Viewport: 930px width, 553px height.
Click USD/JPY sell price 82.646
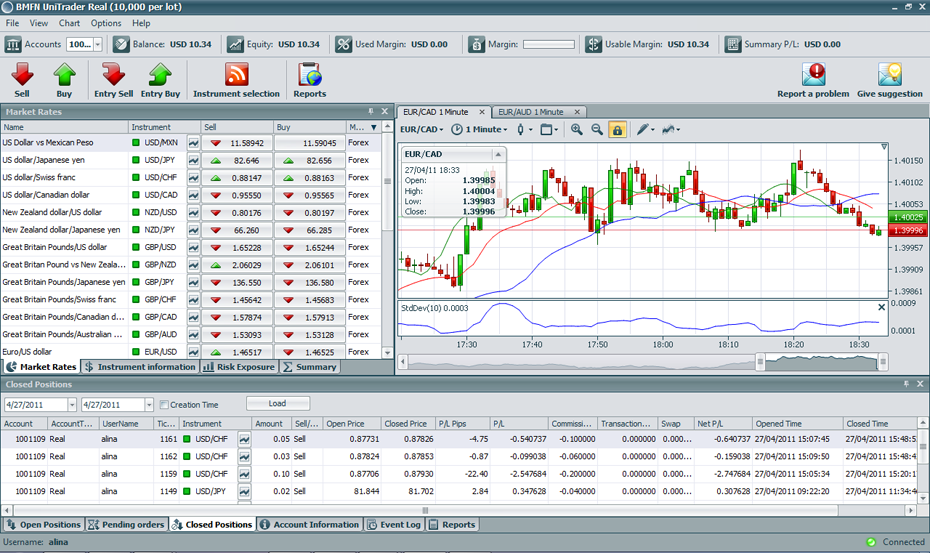click(x=237, y=160)
